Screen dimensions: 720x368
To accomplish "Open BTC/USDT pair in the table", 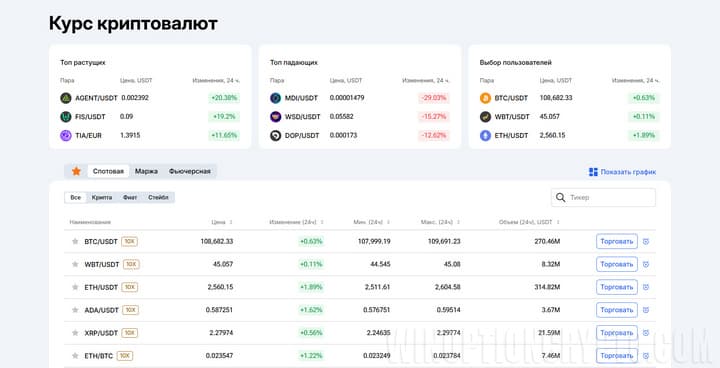I will coord(101,241).
